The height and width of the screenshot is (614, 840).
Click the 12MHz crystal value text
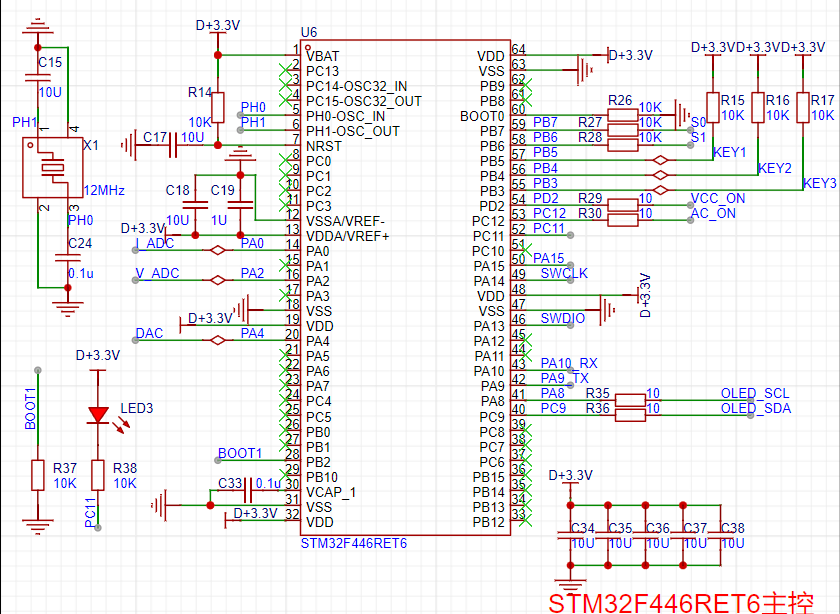click(x=104, y=190)
